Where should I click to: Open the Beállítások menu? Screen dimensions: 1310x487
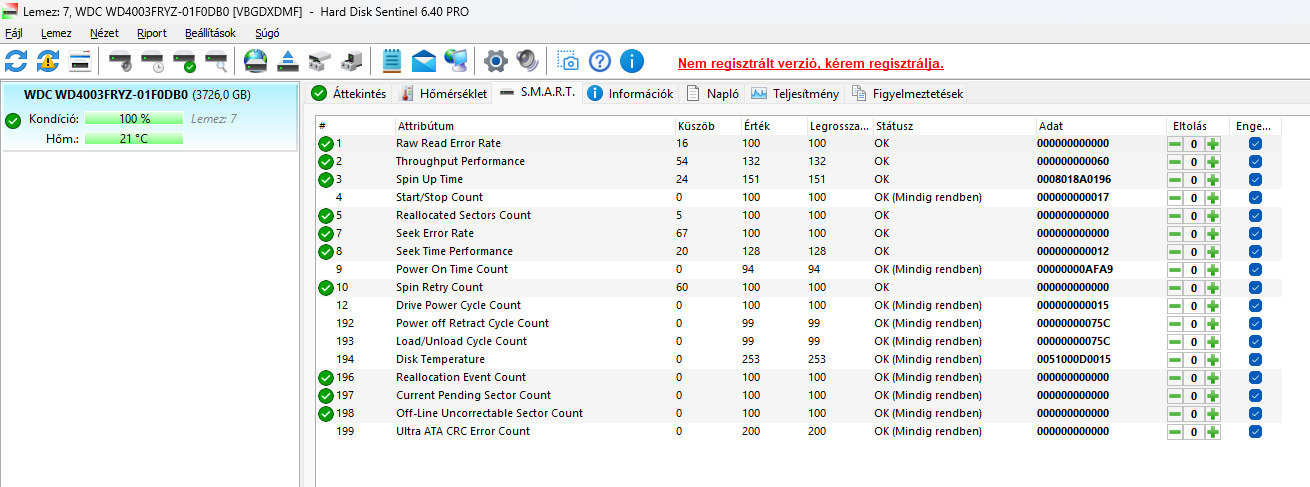pyautogui.click(x=210, y=33)
